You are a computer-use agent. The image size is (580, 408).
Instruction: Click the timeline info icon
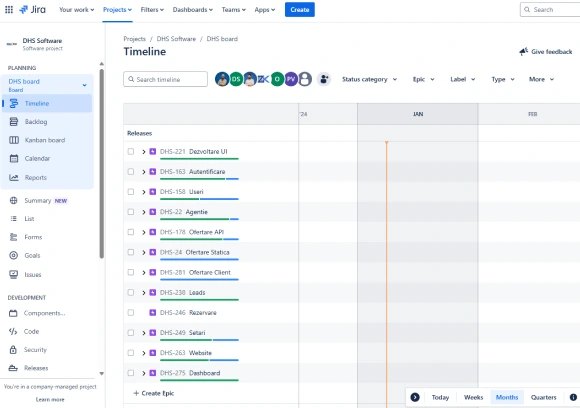click(x=573, y=397)
